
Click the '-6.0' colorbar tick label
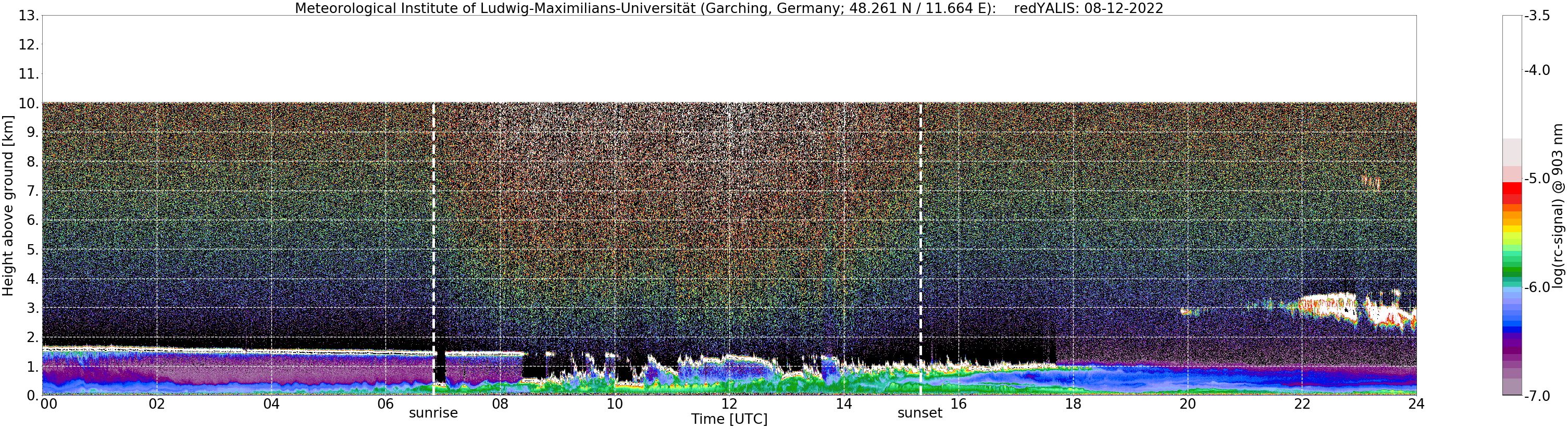tap(1536, 287)
